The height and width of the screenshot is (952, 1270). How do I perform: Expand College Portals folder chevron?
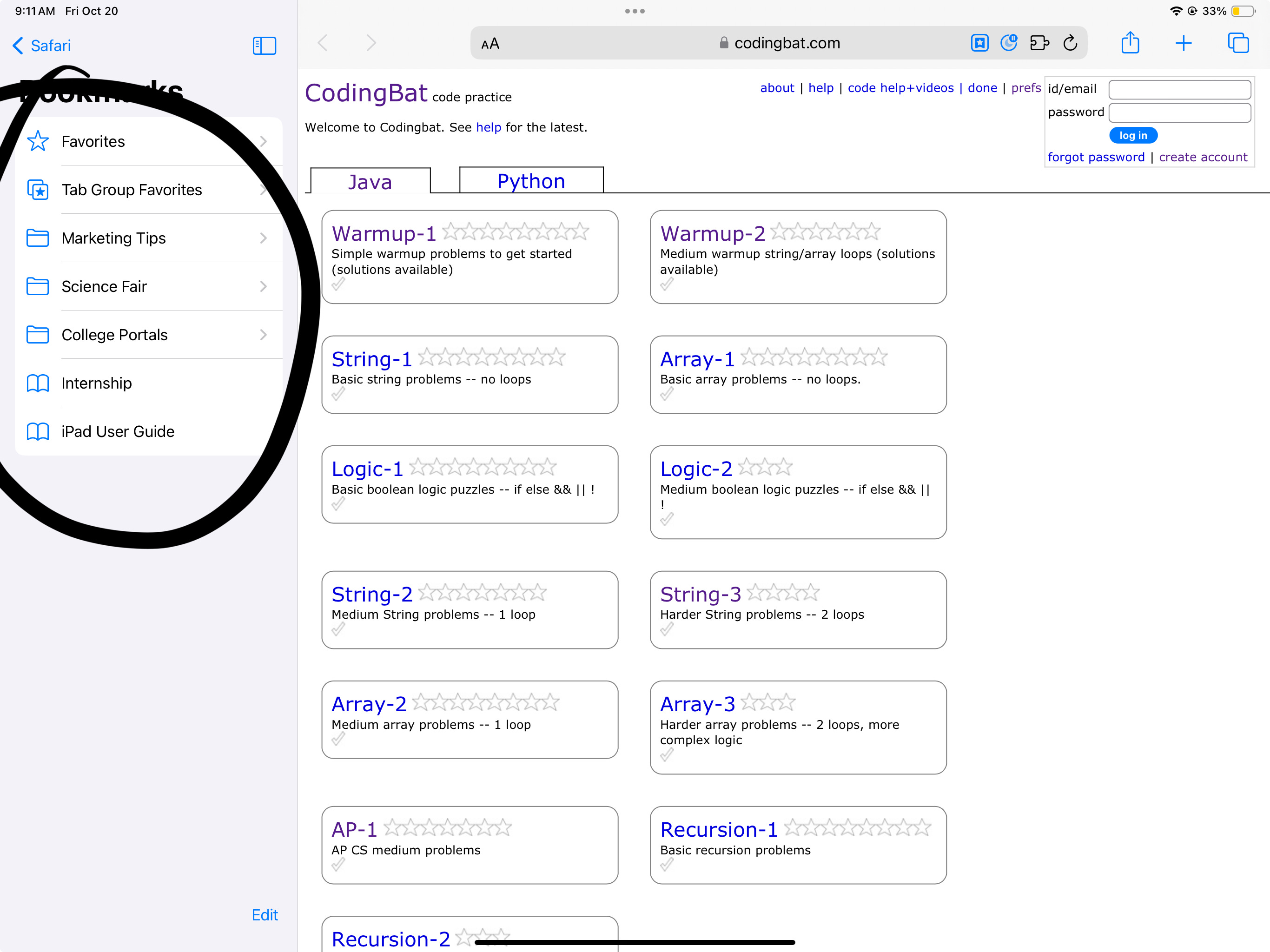264,334
